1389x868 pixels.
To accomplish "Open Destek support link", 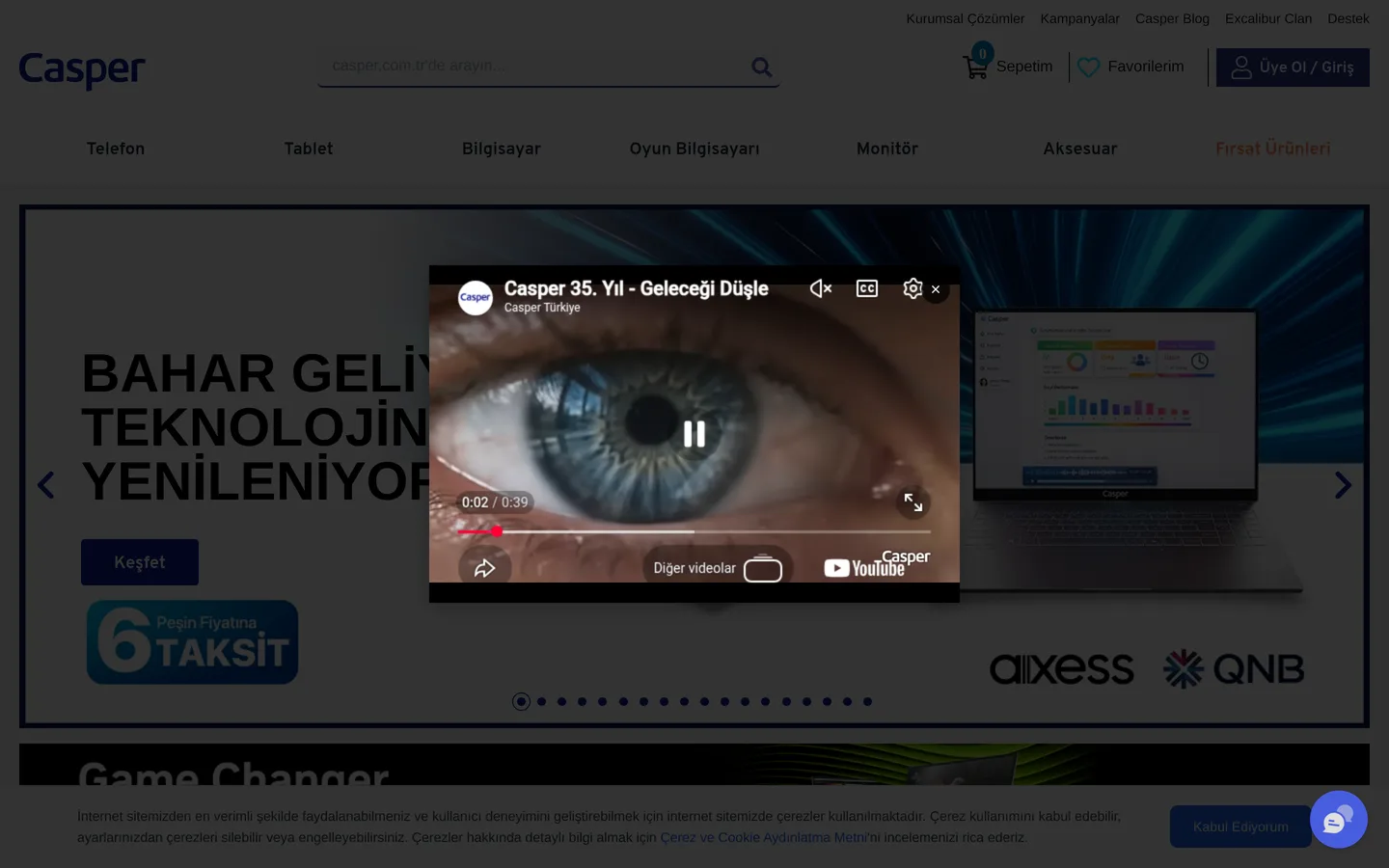I will [1348, 18].
